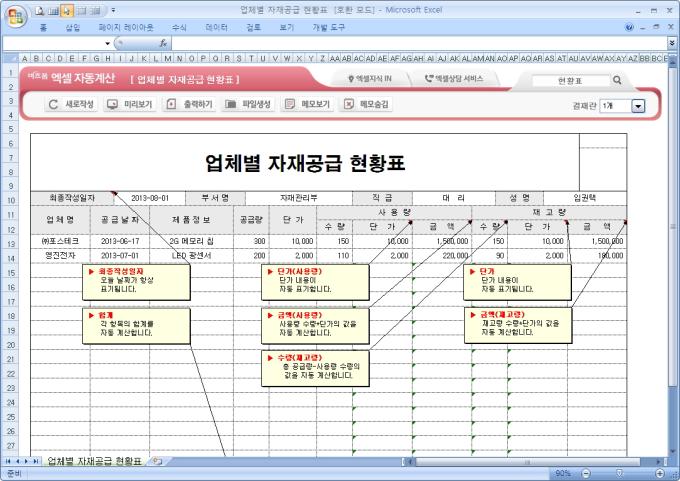Open the 삽입 ribbon tab
Viewport: 680px width, 481px height.
(73, 27)
